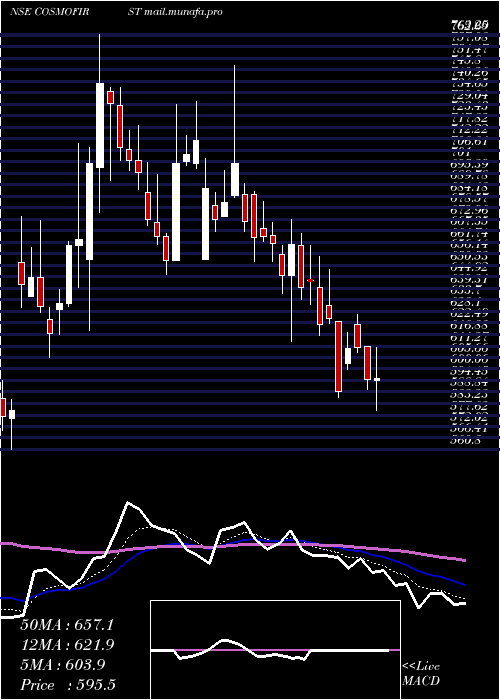Click the tallest white candlestick body
The height and width of the screenshot is (700, 500).
pyautogui.click(x=176, y=212)
